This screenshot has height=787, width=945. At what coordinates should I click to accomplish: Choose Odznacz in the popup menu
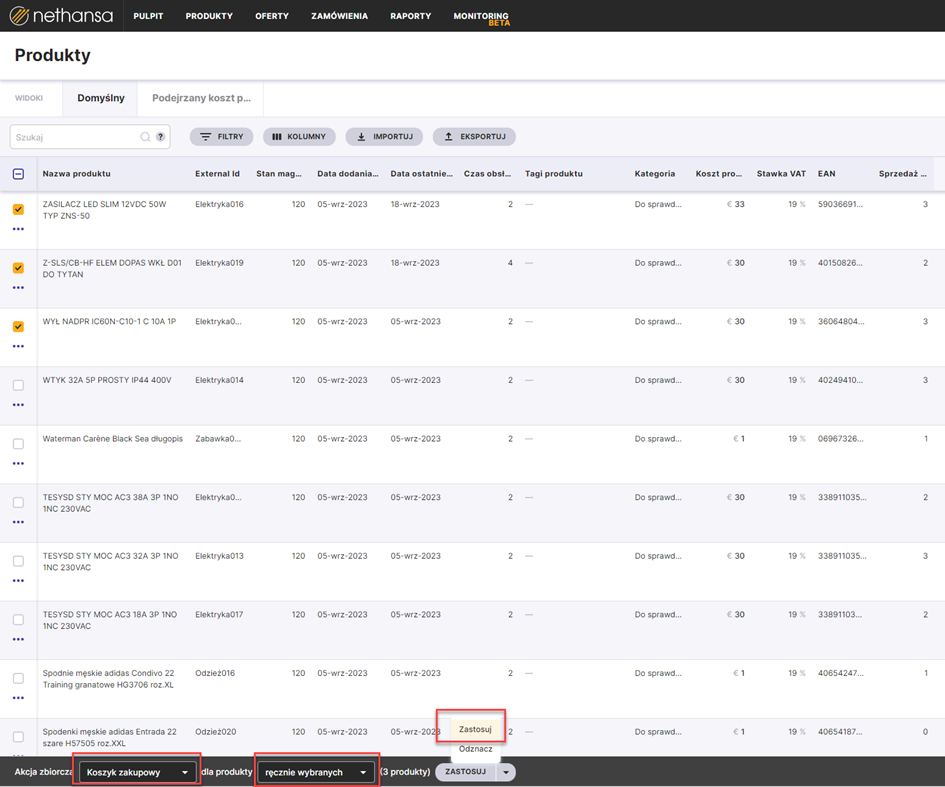click(x=476, y=749)
